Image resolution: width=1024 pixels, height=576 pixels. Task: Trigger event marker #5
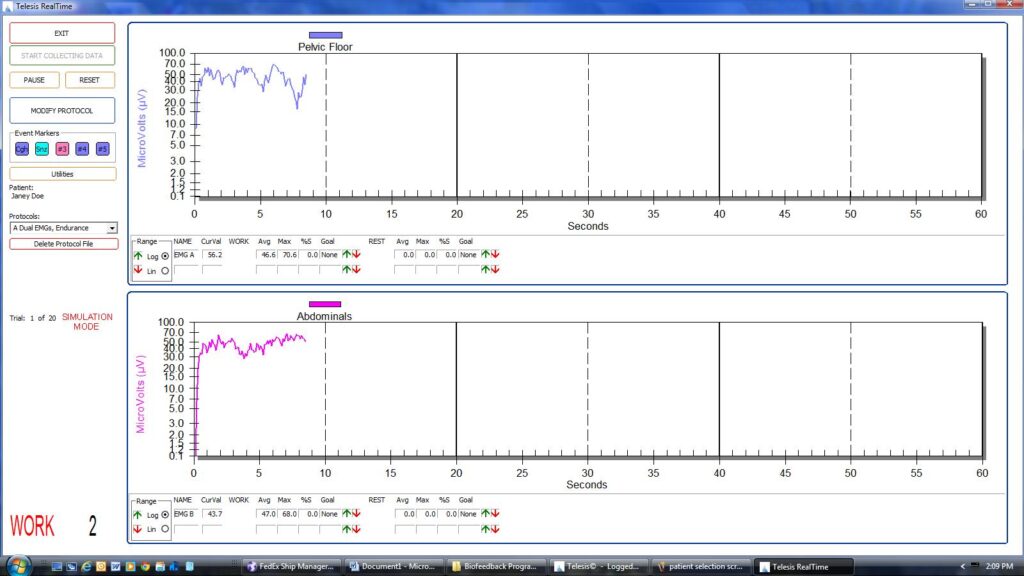[x=101, y=148]
